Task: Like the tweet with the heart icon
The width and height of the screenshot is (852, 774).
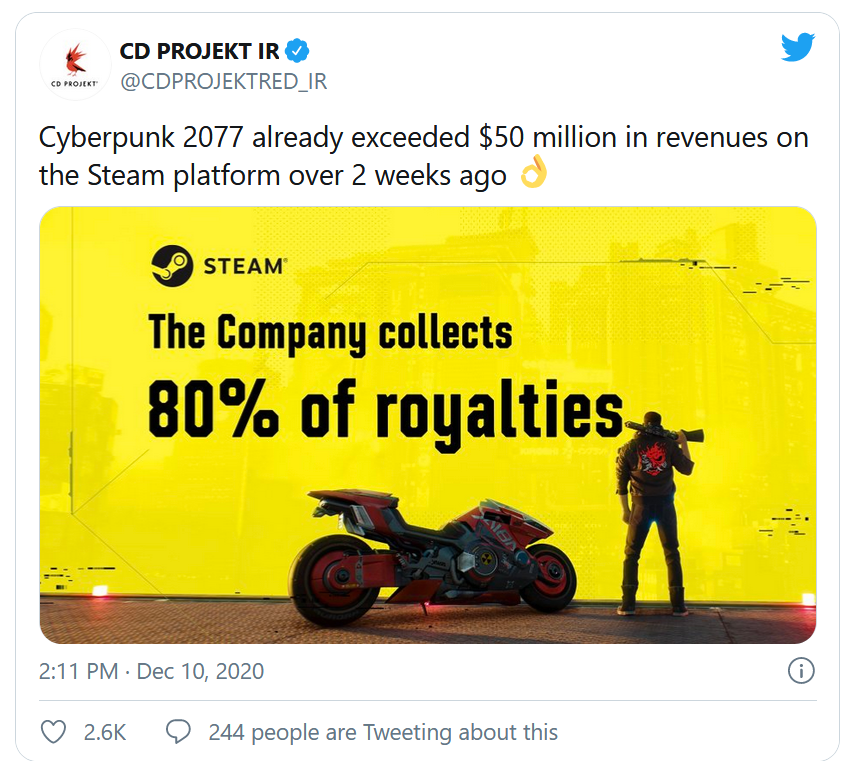Action: point(53,732)
